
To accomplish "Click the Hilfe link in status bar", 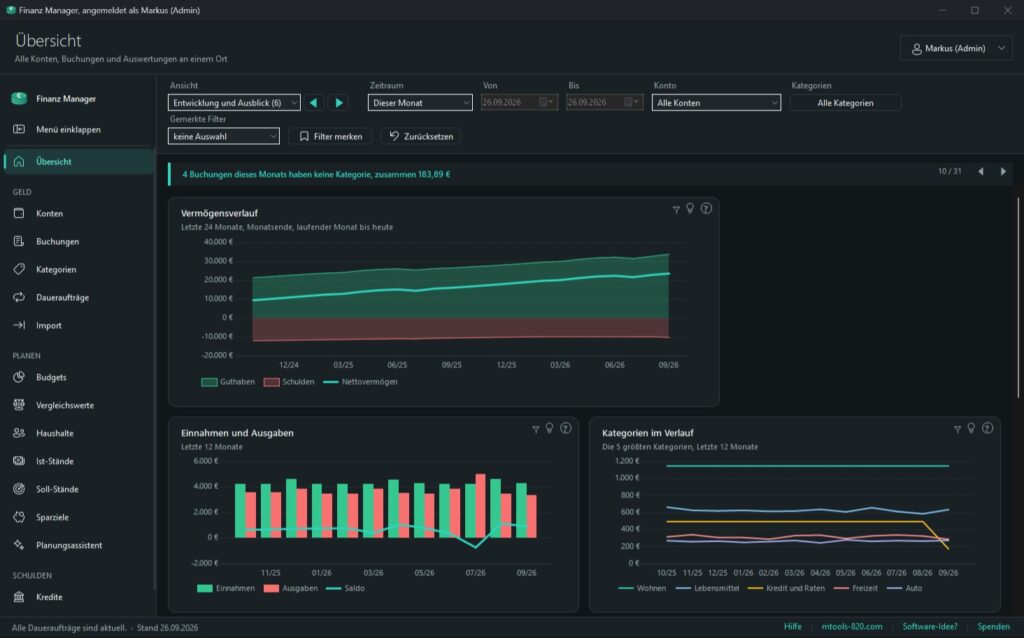I will click(x=792, y=627).
